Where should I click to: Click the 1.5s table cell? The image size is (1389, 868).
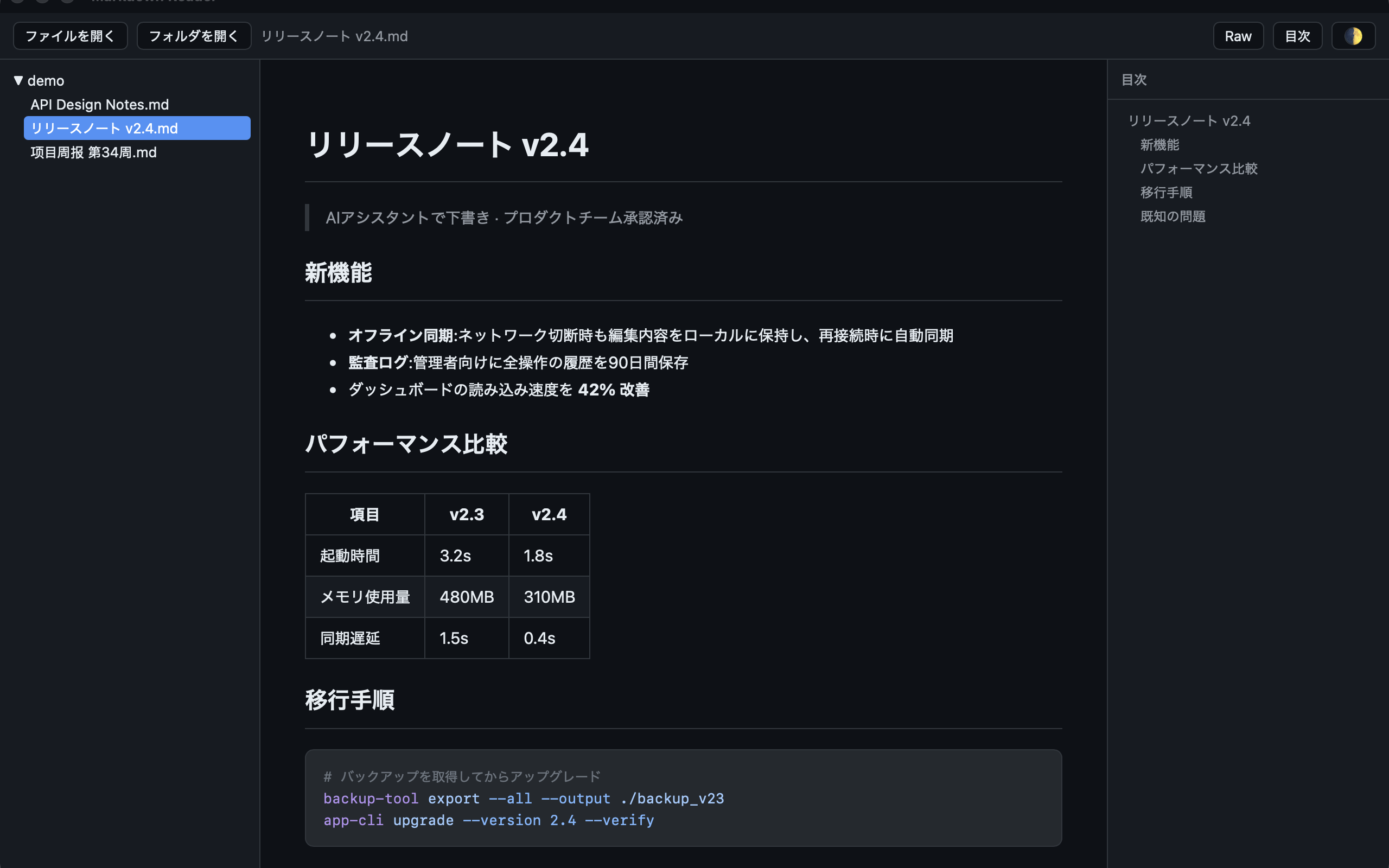pos(467,639)
